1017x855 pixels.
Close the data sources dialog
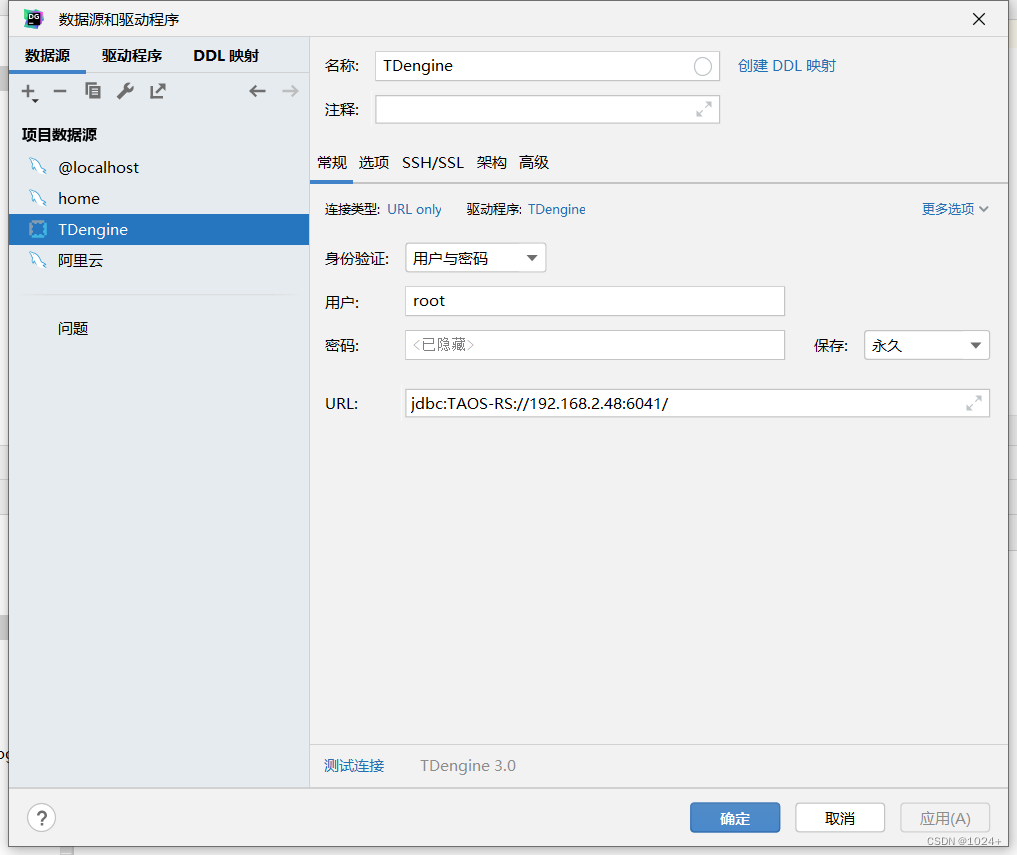[x=979, y=19]
